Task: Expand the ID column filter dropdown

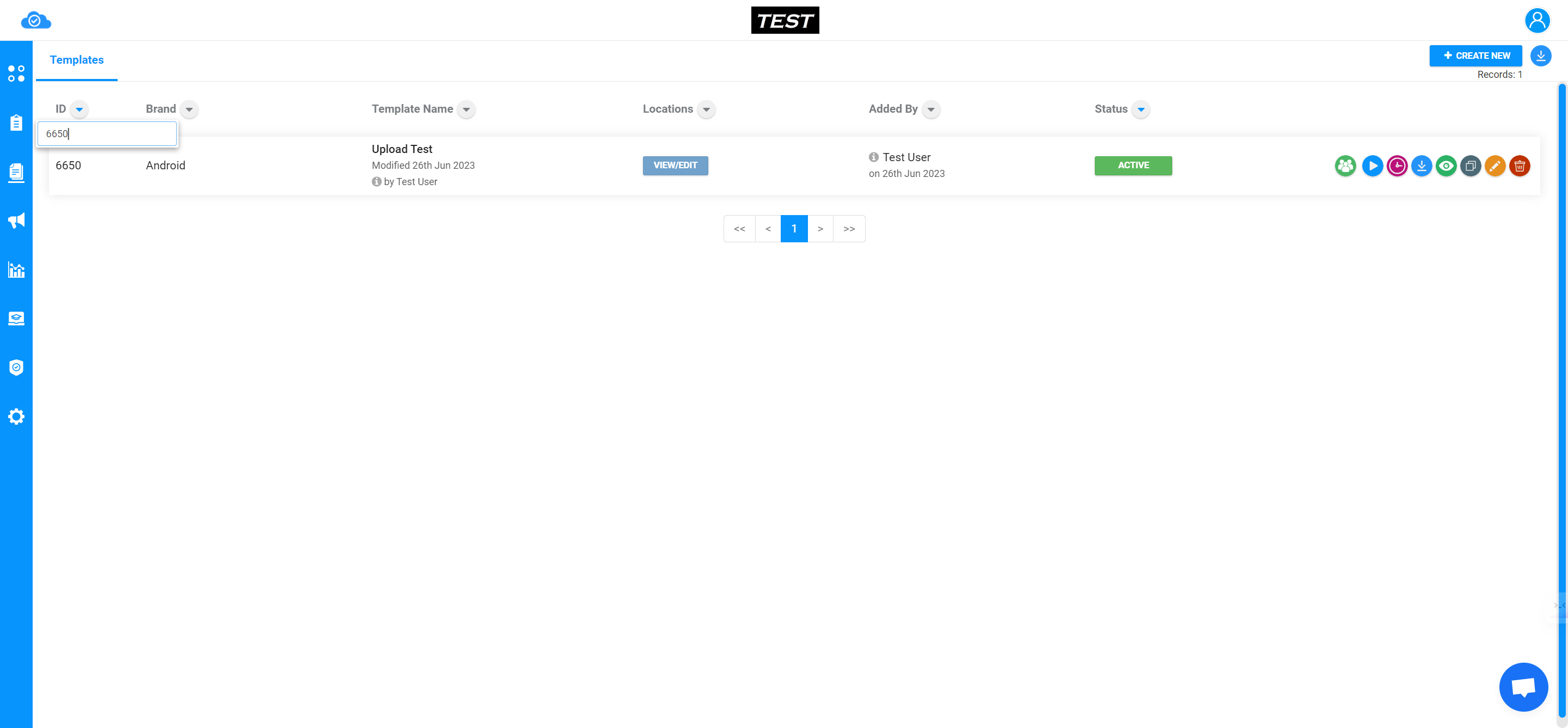Action: point(80,109)
